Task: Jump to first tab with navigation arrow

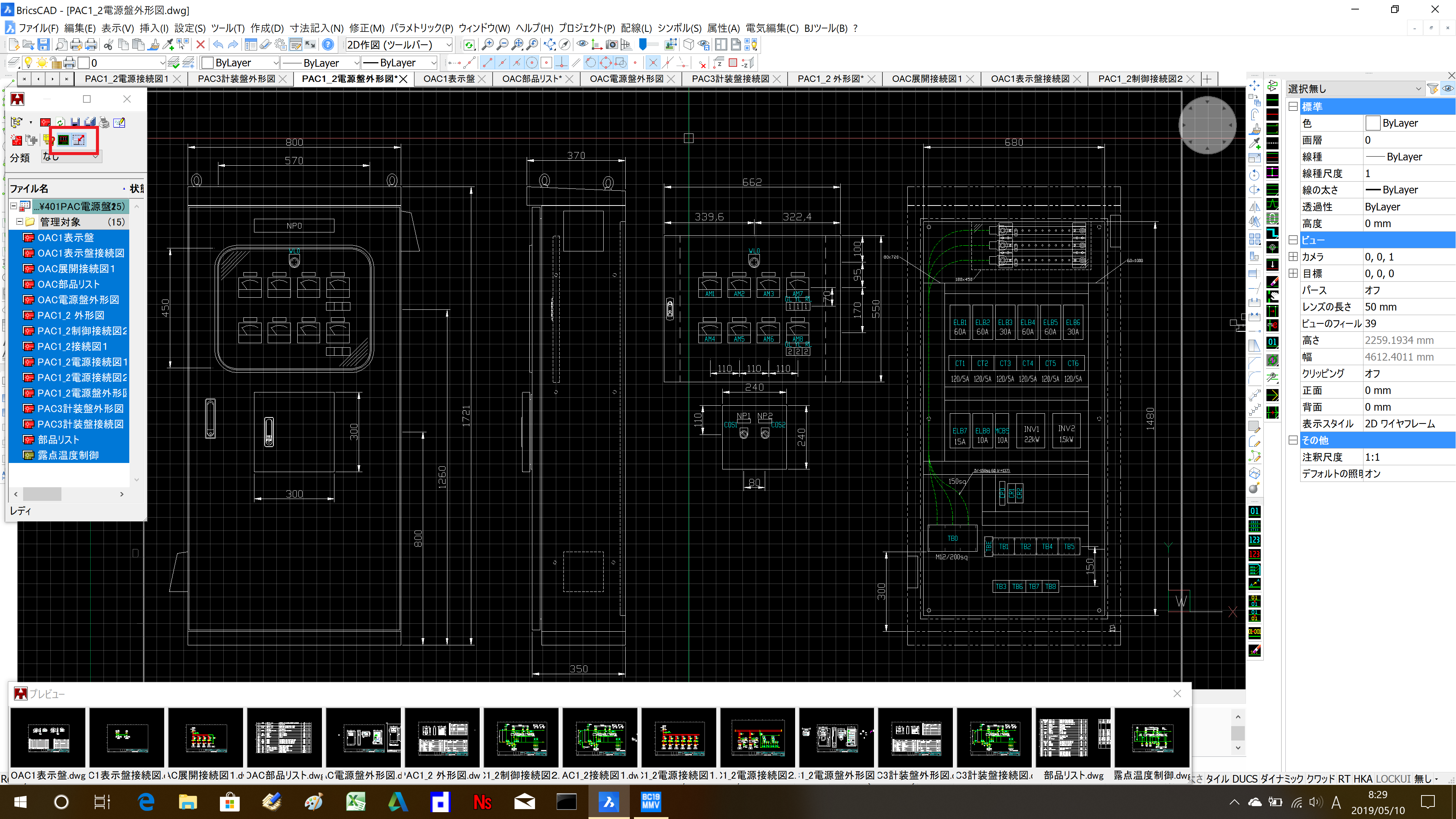Action: tap(24, 78)
